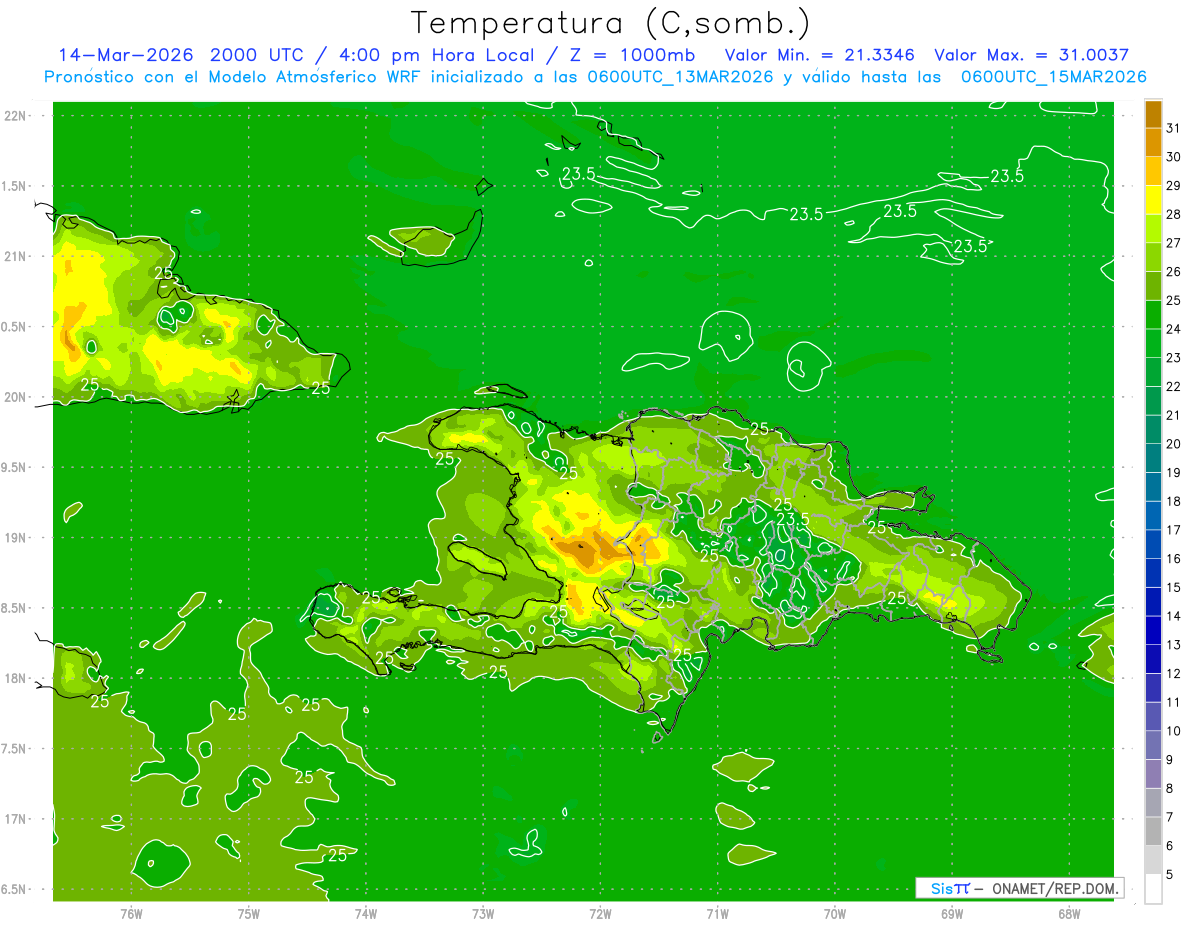Image resolution: width=1200 pixels, height=927 pixels.
Task: Click the '68W' longitude axis label
Action: click(x=1069, y=914)
